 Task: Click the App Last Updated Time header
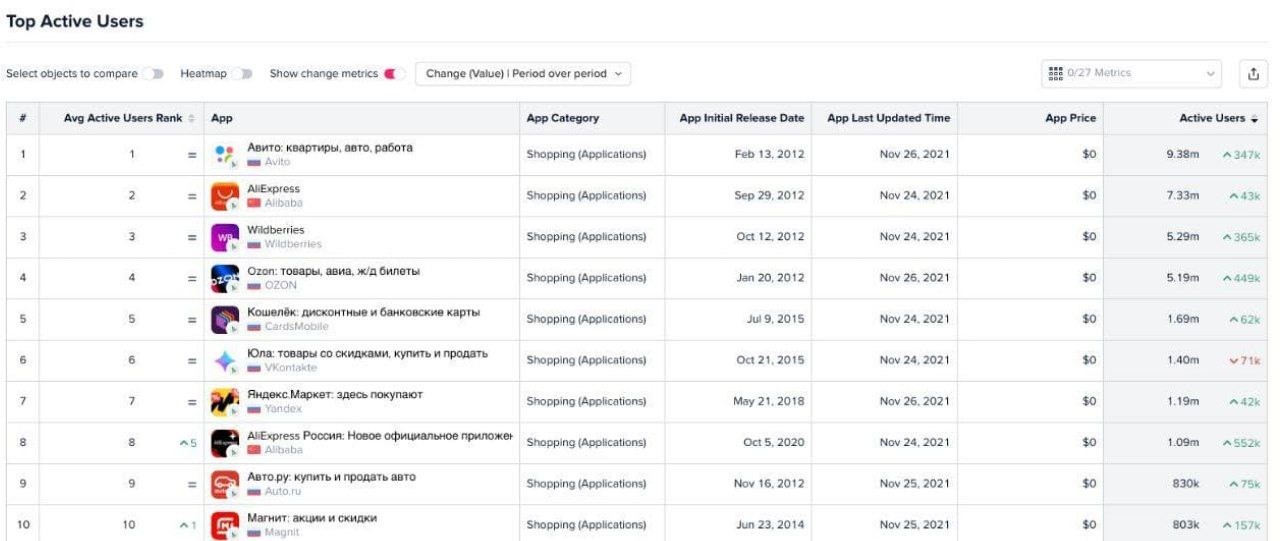pos(888,118)
